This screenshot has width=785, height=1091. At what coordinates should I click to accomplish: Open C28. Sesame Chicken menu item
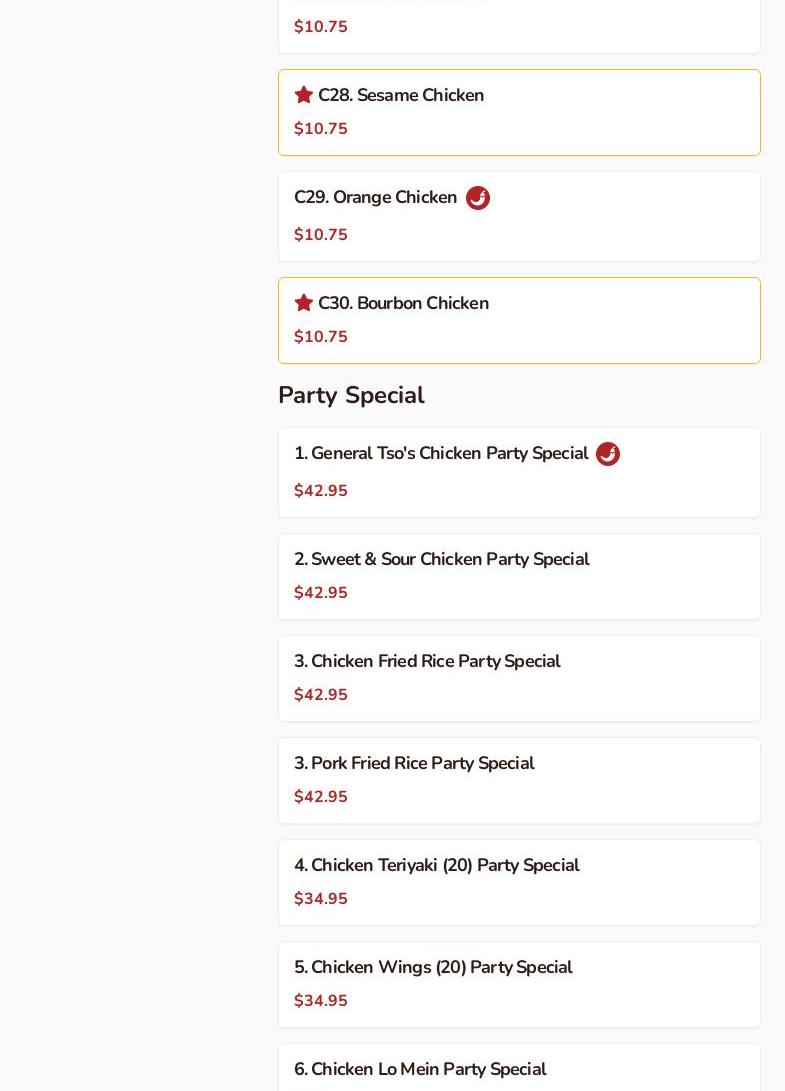coord(401,95)
